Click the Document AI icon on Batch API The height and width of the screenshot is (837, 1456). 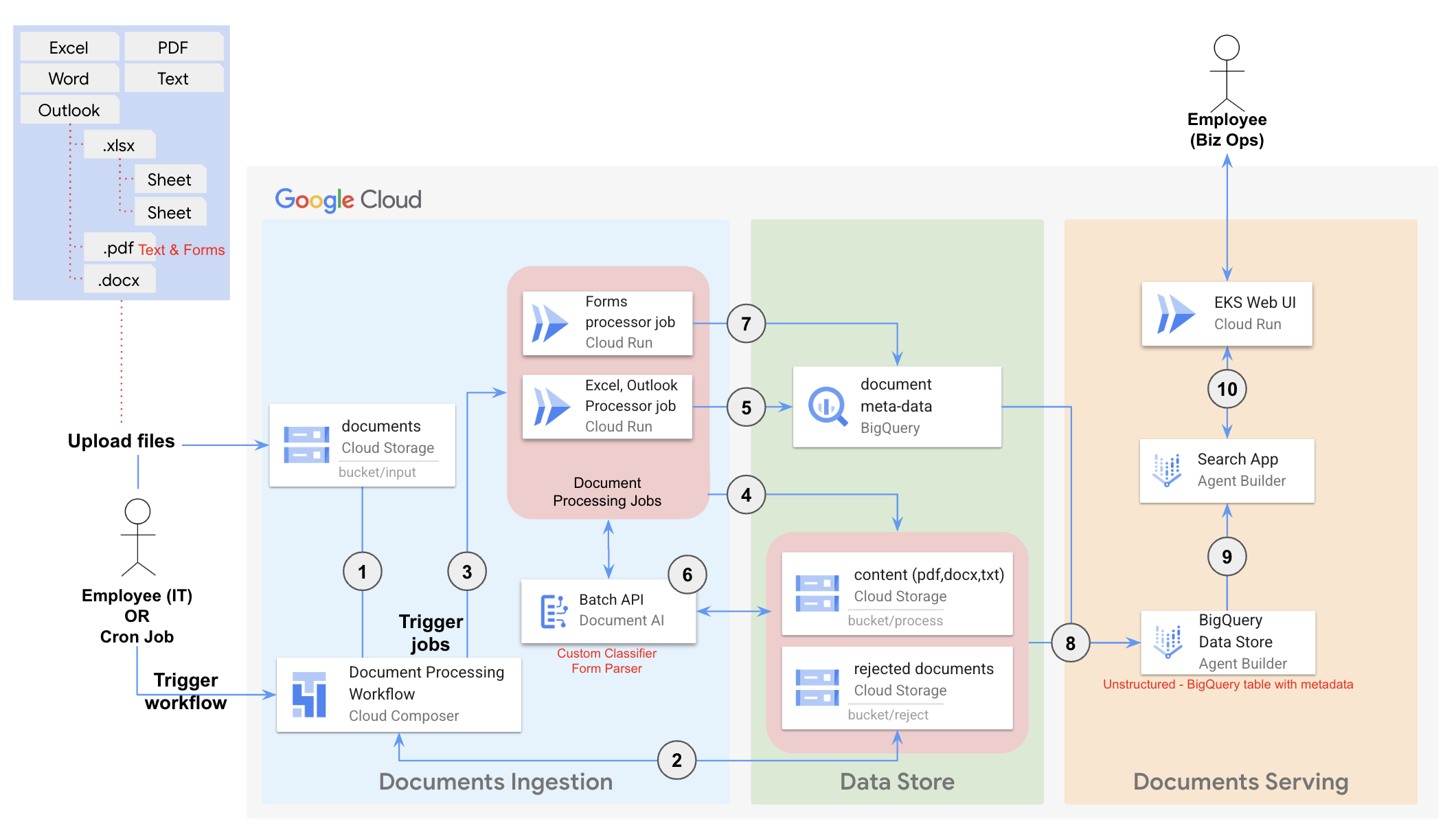554,611
